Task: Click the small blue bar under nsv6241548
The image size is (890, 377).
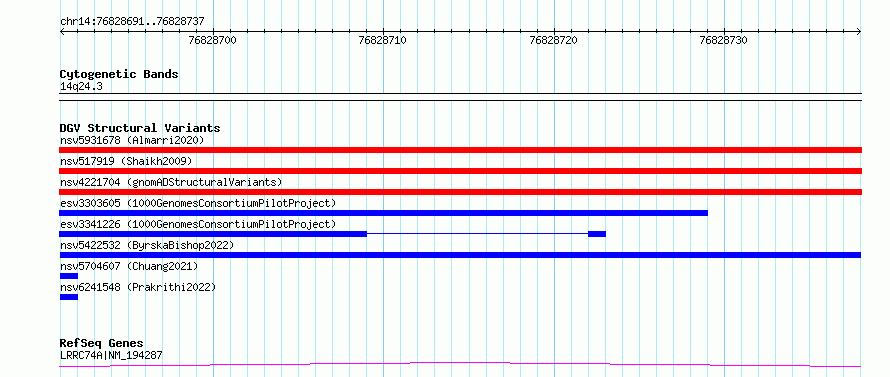Action: 69,297
